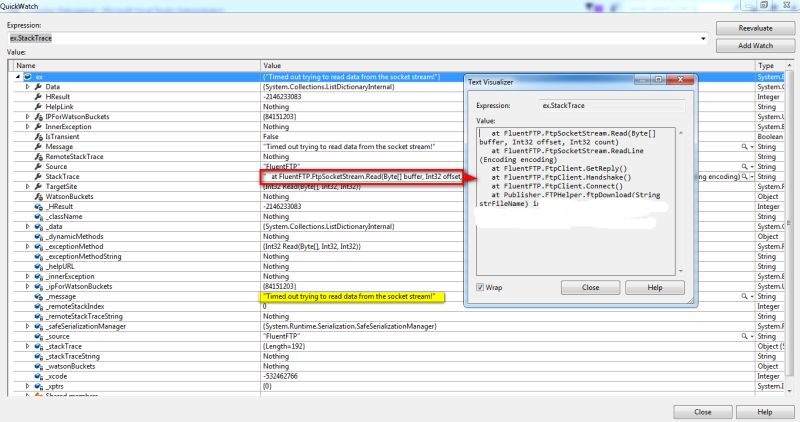
Task: Click the property icon beside RemoteStackTrace
Action: [38, 157]
